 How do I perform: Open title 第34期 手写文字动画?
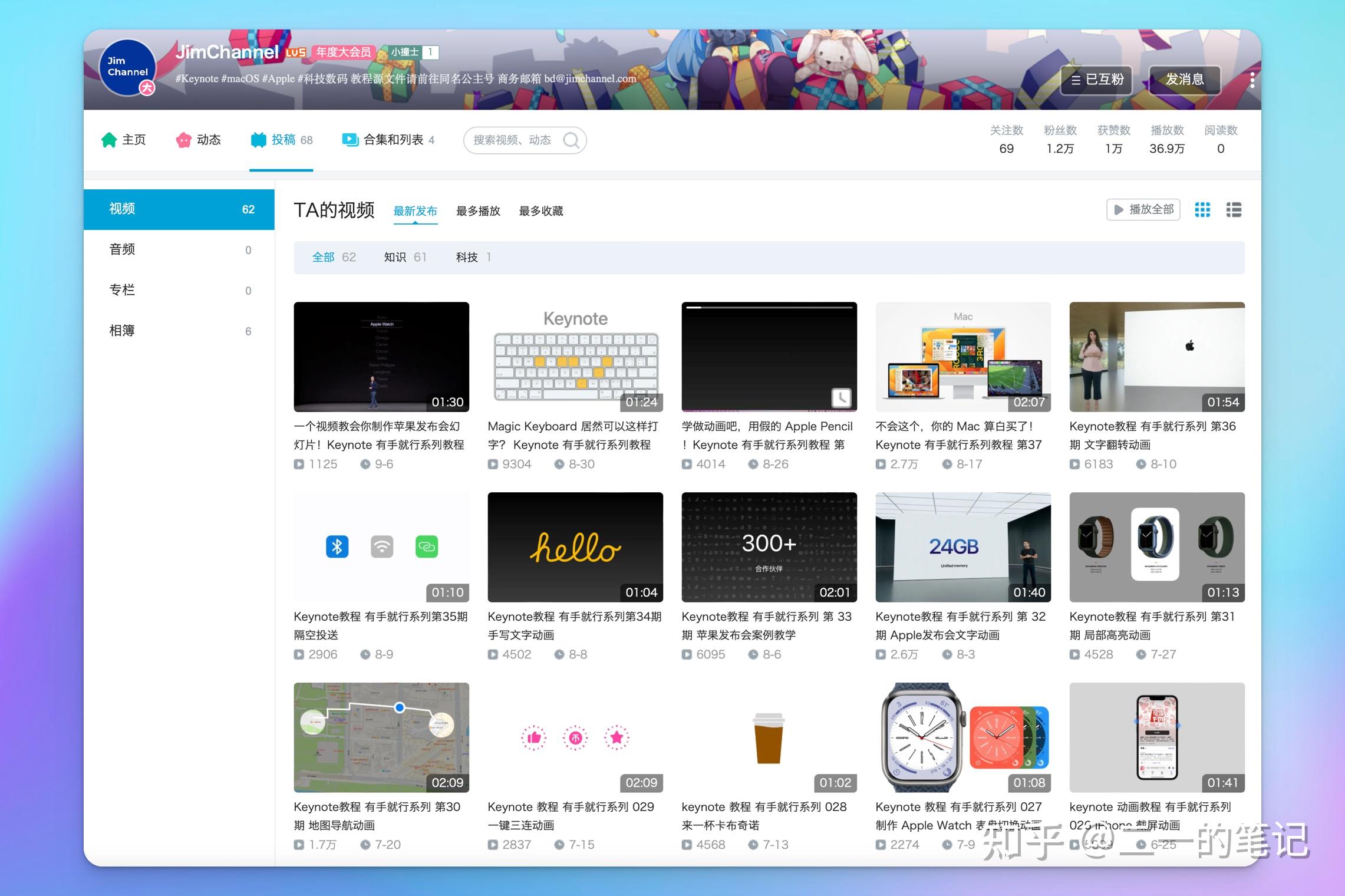coord(575,626)
